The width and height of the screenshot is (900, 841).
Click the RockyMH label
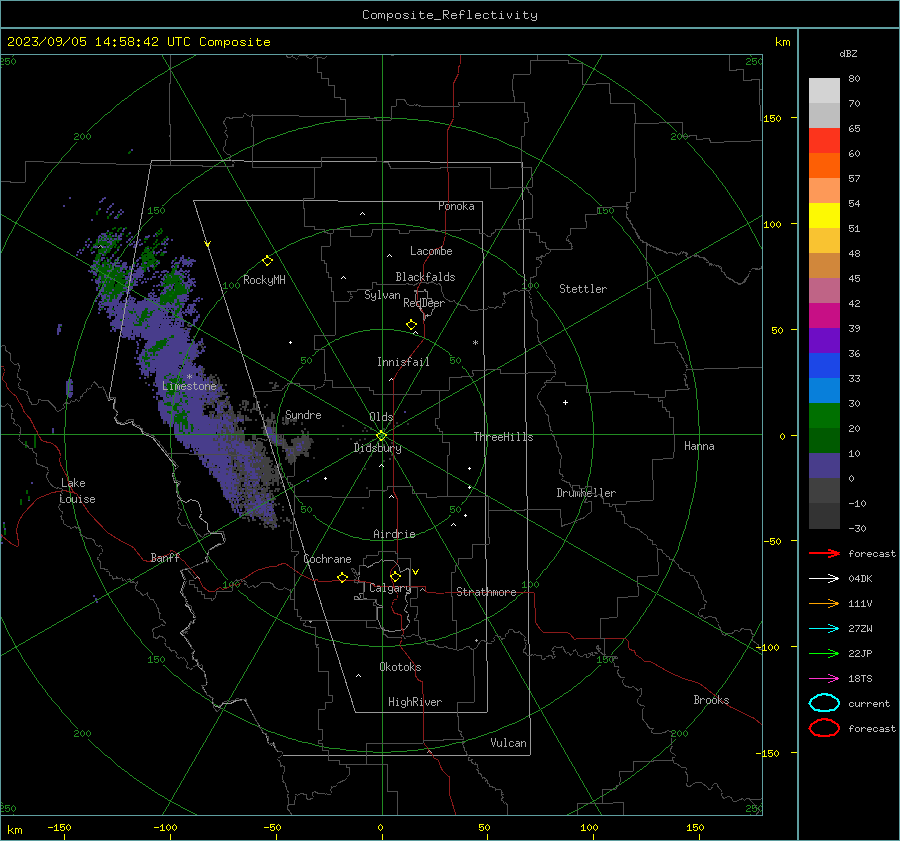pos(264,280)
